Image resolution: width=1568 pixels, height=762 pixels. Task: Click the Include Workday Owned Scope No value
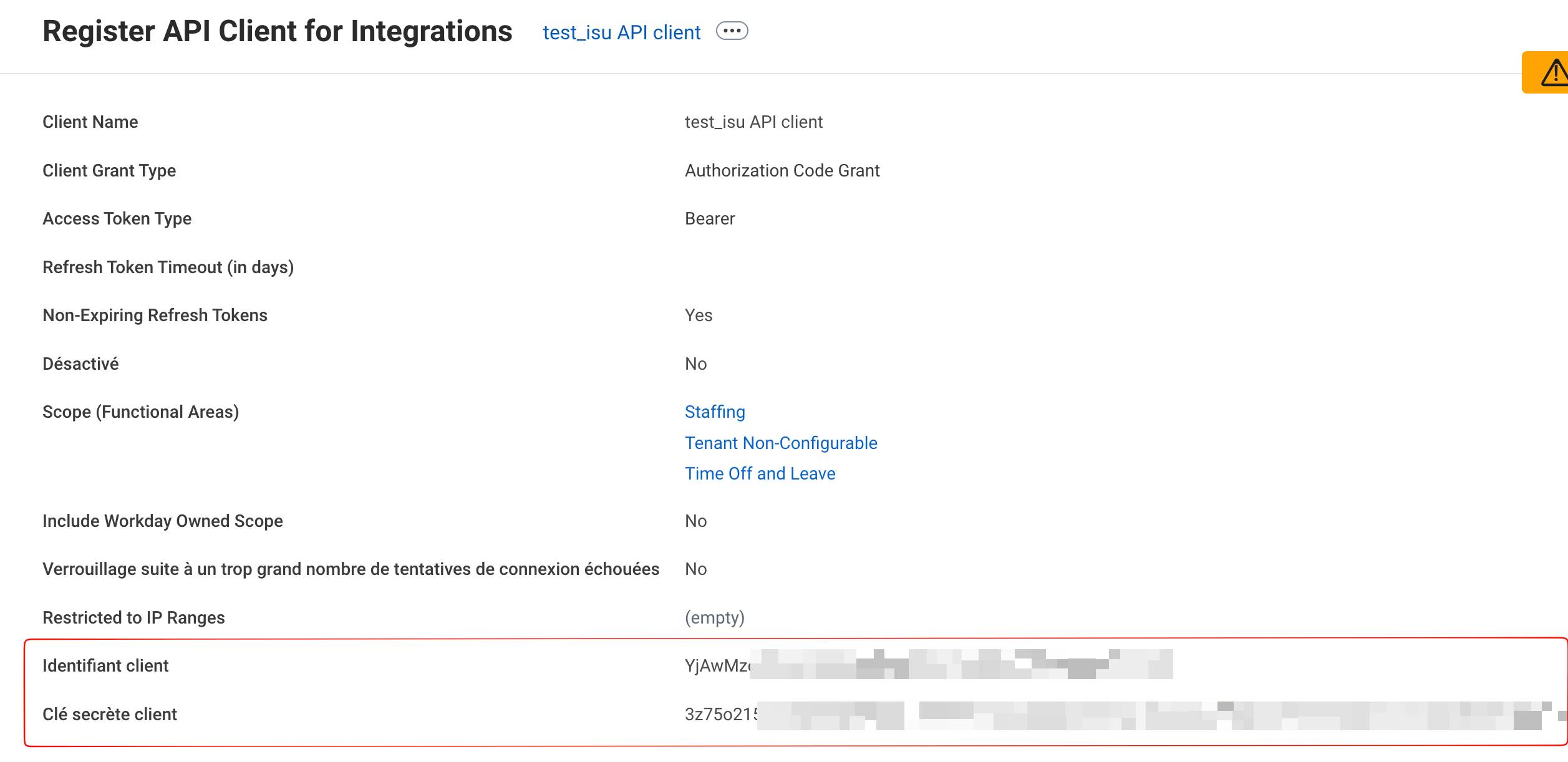point(695,521)
